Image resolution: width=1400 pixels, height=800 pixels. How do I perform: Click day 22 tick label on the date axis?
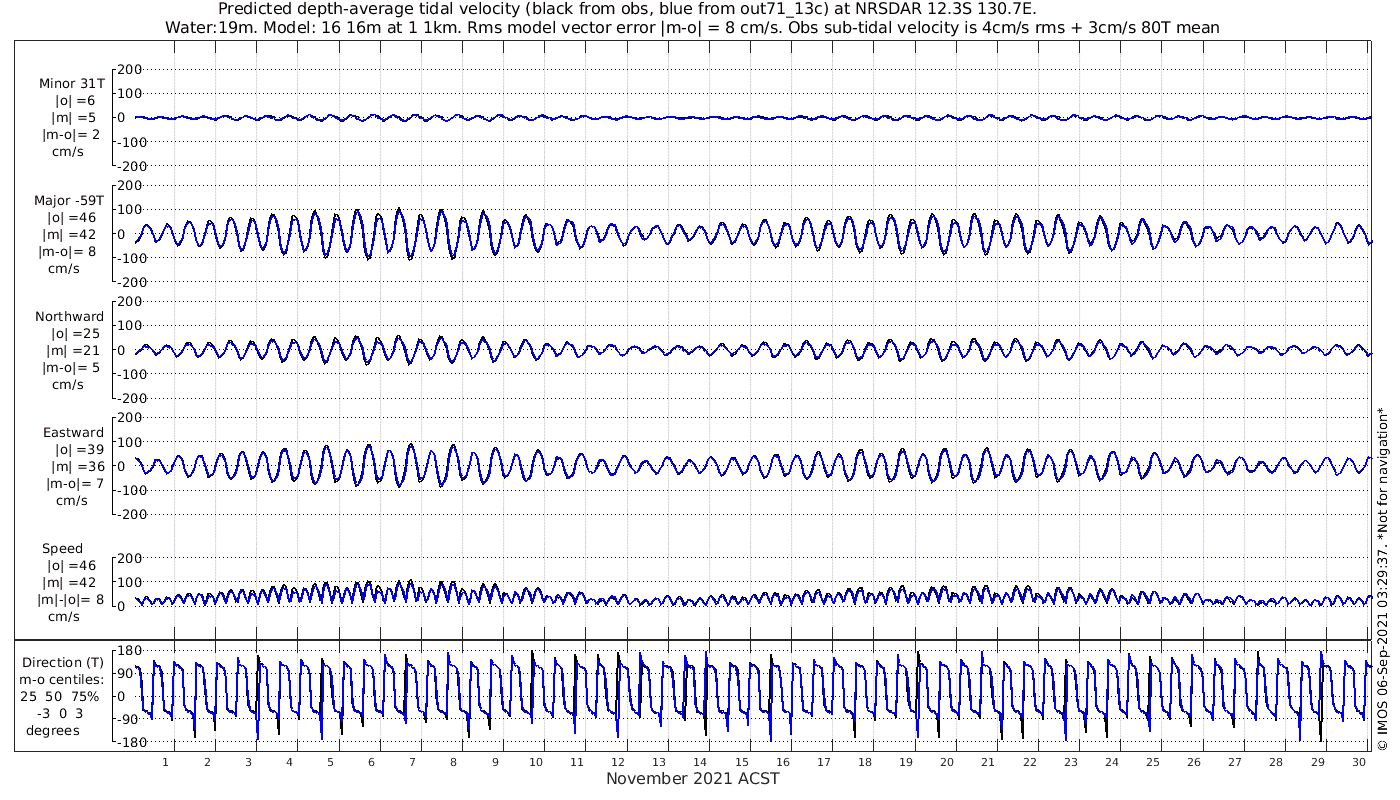point(1029,762)
